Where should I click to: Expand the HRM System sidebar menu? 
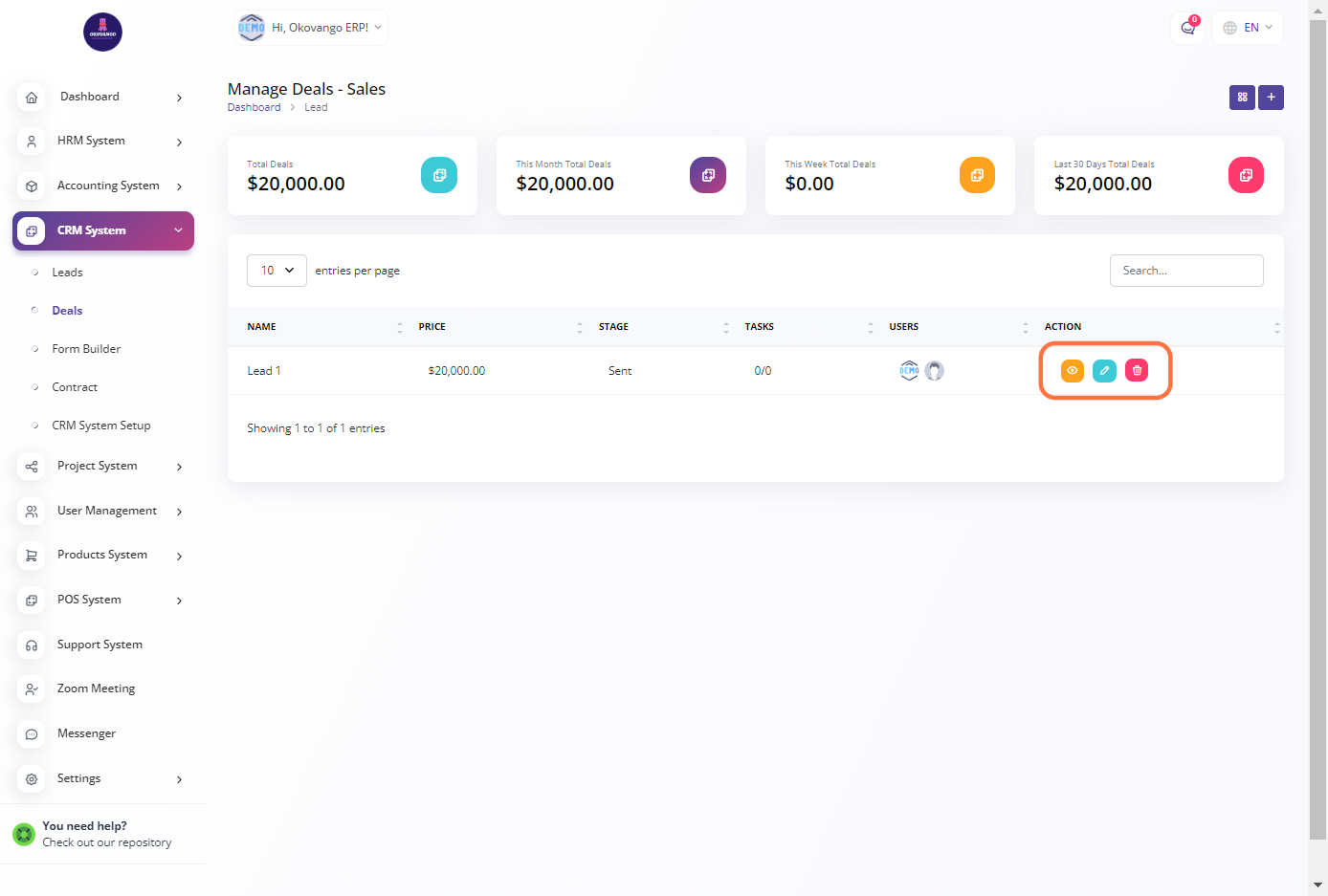[103, 142]
